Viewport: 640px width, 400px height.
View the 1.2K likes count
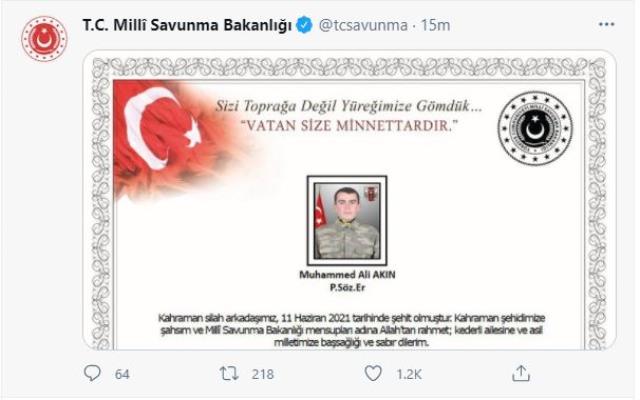409,374
